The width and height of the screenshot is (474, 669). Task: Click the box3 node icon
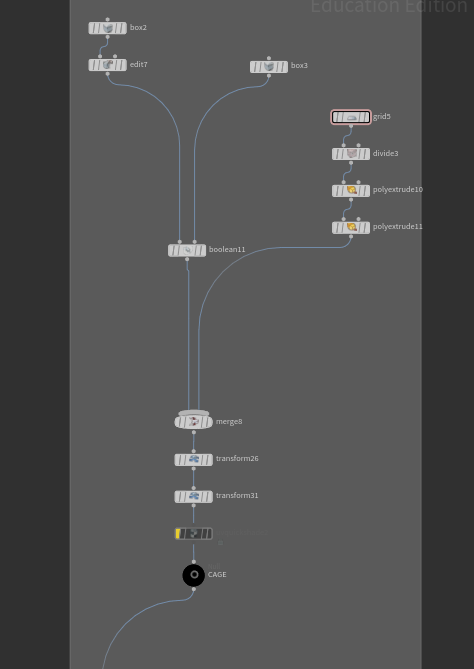(269, 67)
